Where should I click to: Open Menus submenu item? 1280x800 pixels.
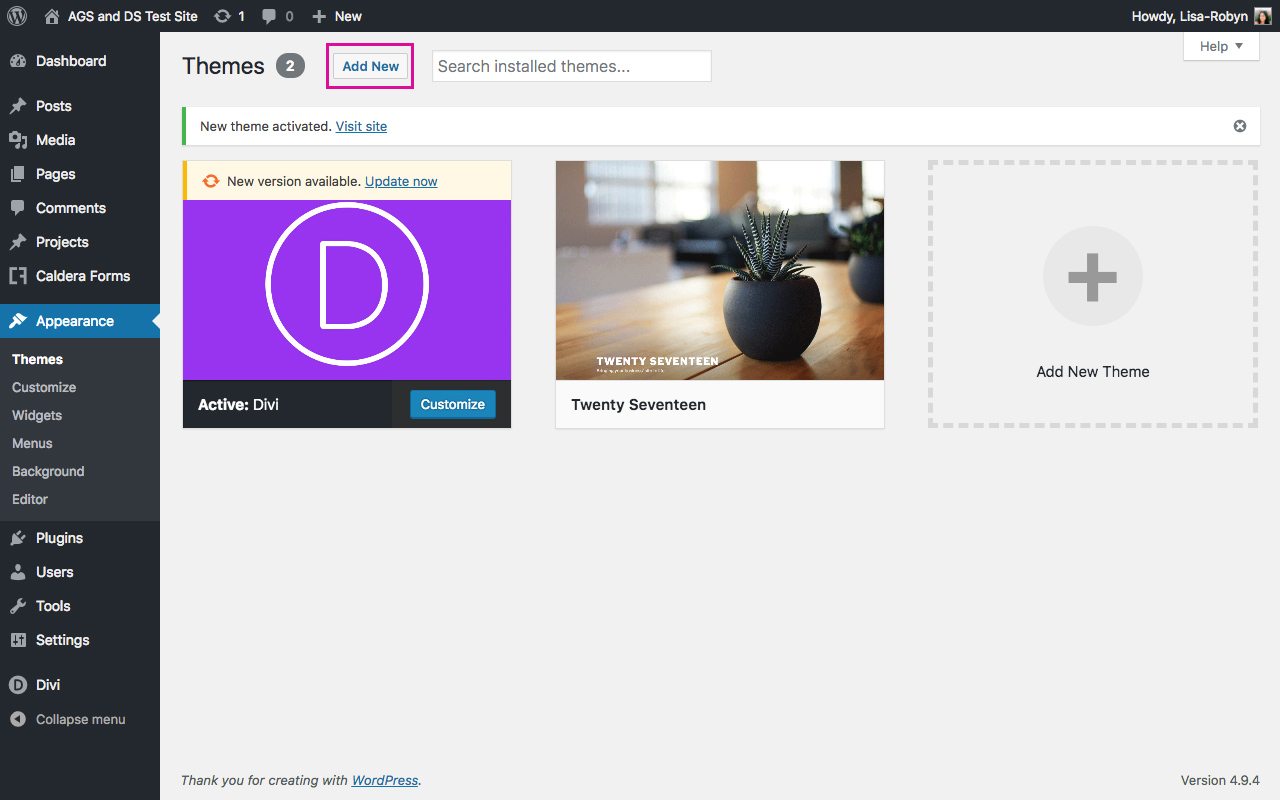(x=32, y=443)
